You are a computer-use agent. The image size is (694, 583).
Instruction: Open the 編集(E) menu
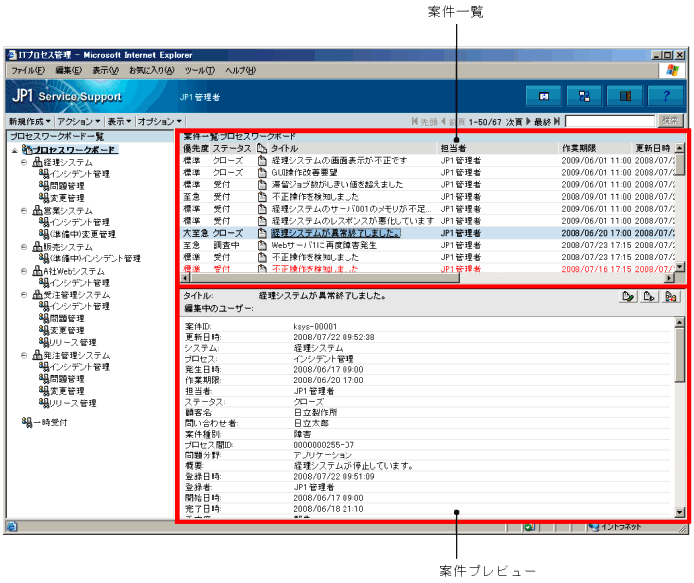[69, 70]
